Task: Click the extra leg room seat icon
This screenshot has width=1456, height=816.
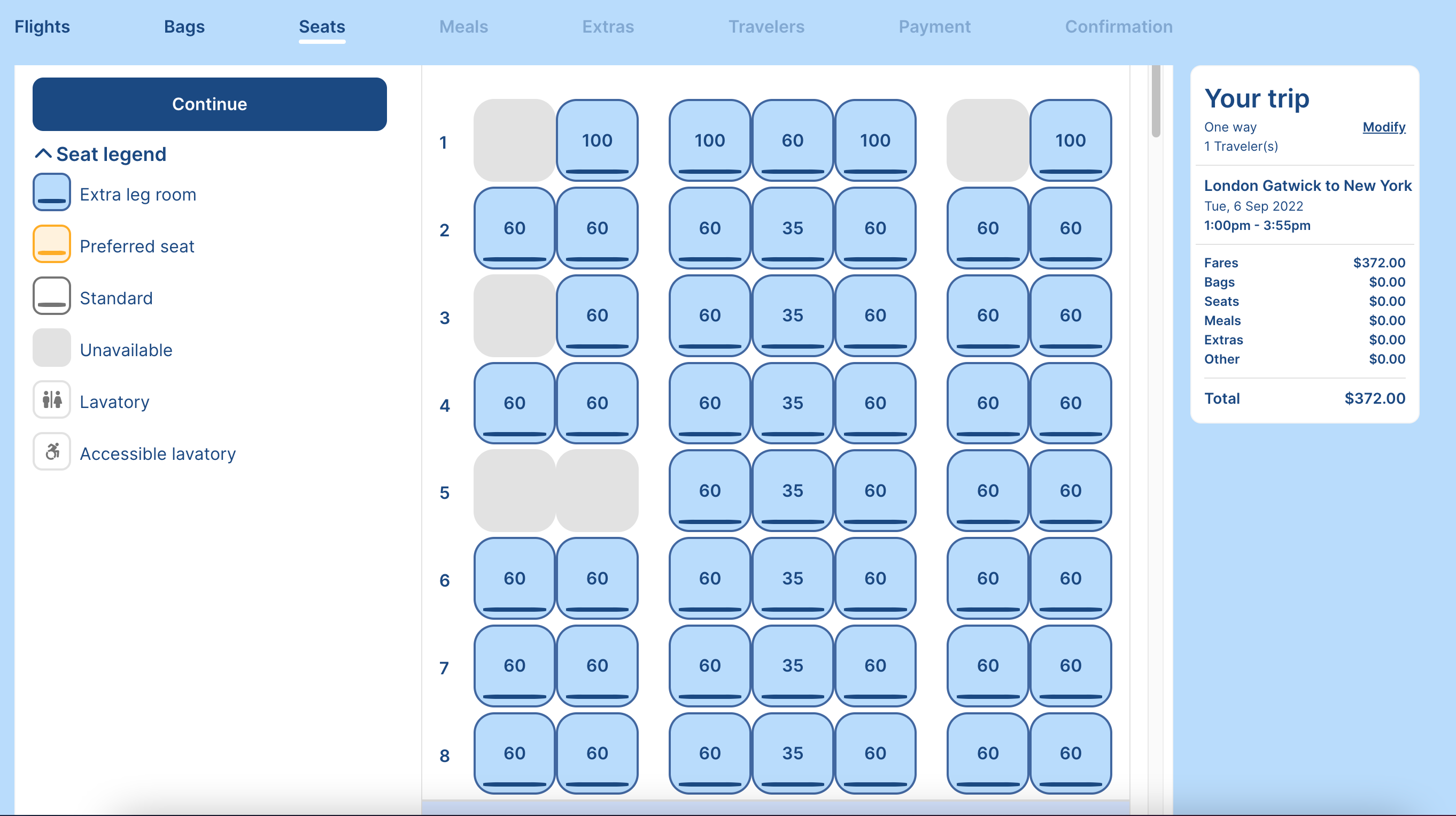Action: click(x=51, y=194)
